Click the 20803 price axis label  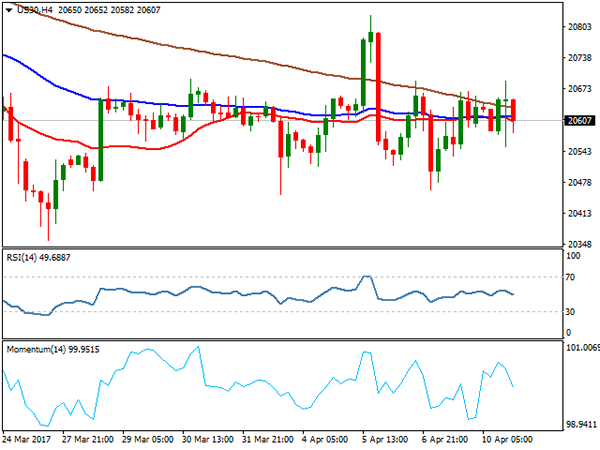[580, 27]
